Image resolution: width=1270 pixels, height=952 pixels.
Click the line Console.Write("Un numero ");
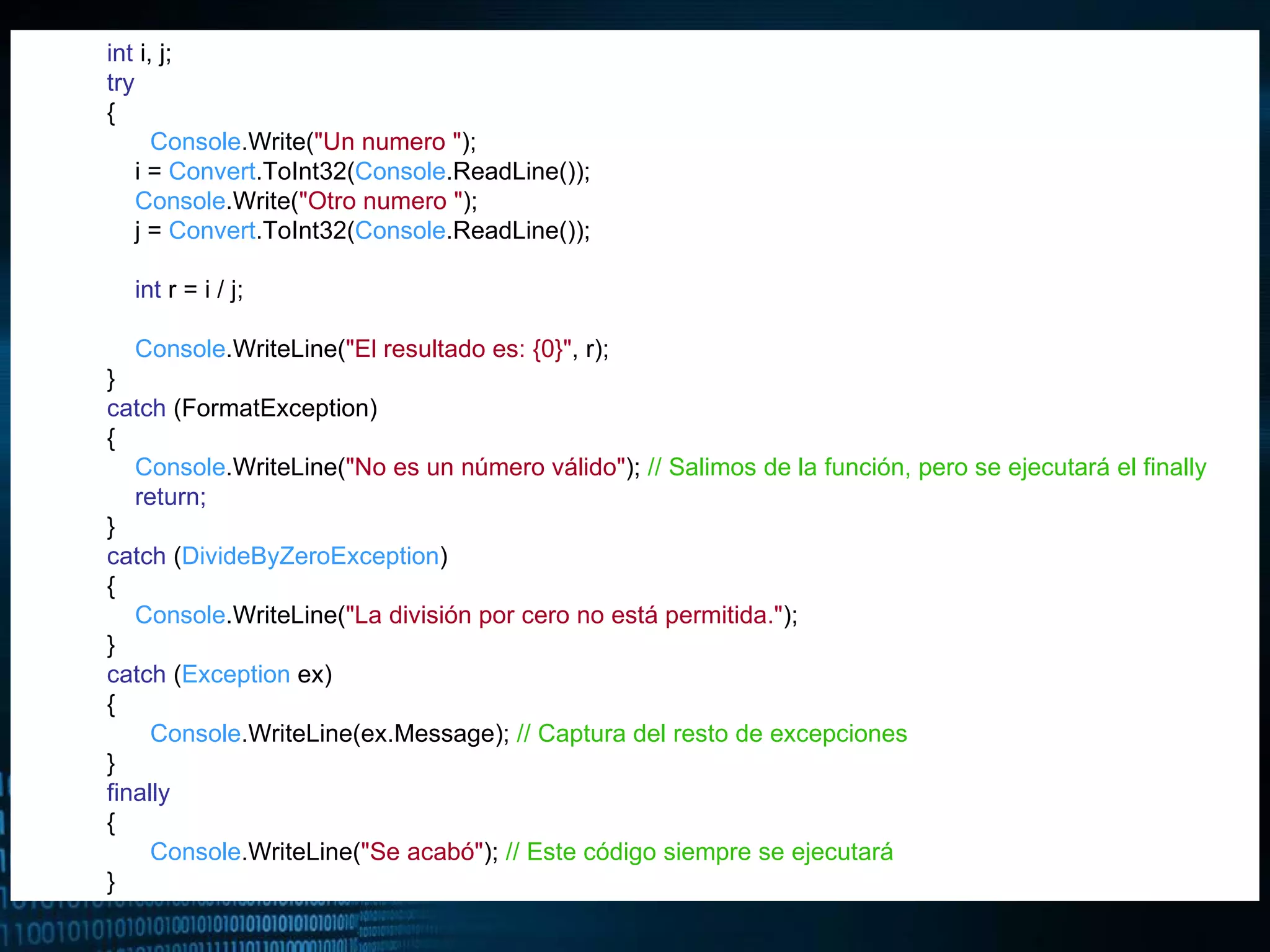(313, 142)
